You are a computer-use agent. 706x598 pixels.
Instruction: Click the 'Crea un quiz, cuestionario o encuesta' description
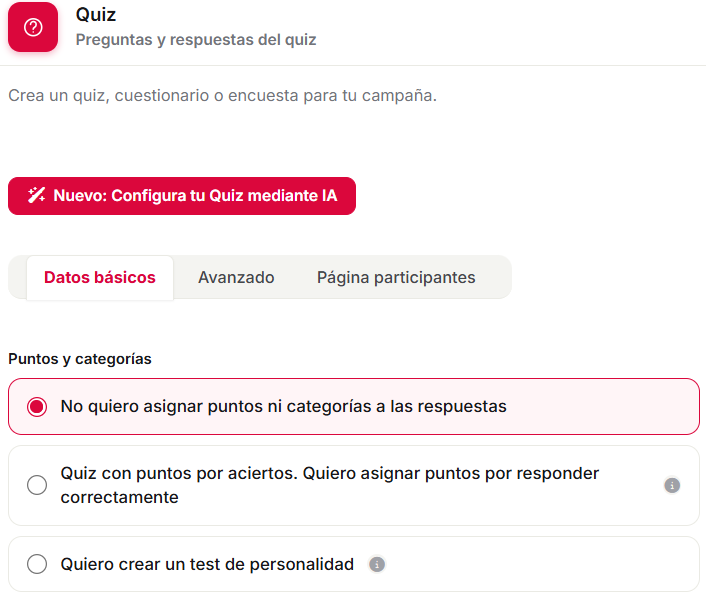tap(222, 95)
